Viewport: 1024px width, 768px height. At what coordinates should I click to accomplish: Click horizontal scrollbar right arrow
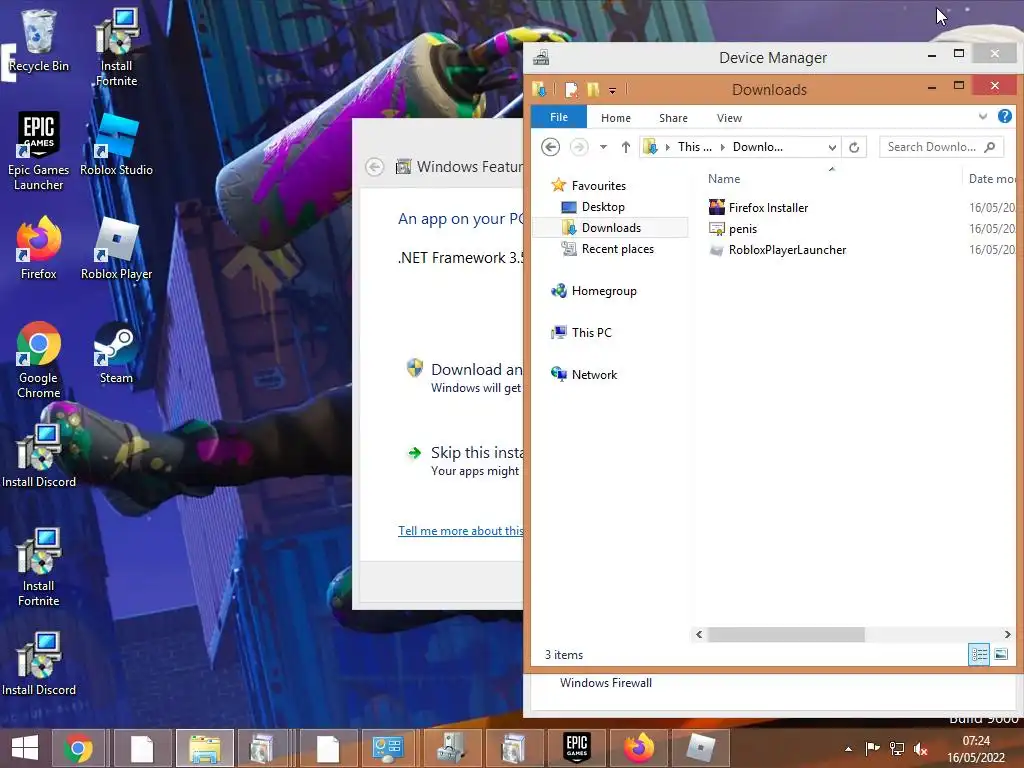click(1007, 634)
